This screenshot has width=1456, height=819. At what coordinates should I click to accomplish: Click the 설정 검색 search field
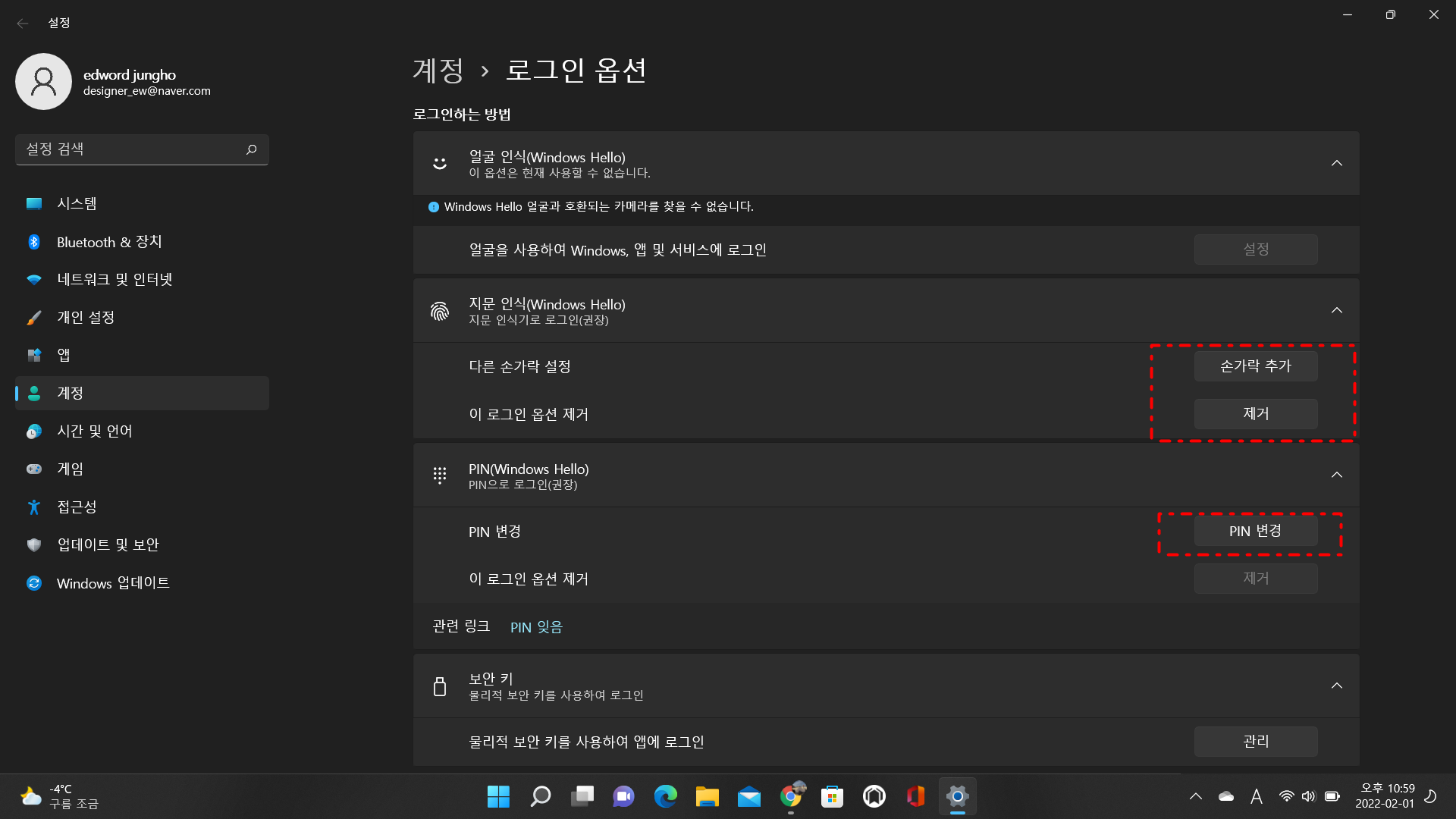click(x=129, y=149)
